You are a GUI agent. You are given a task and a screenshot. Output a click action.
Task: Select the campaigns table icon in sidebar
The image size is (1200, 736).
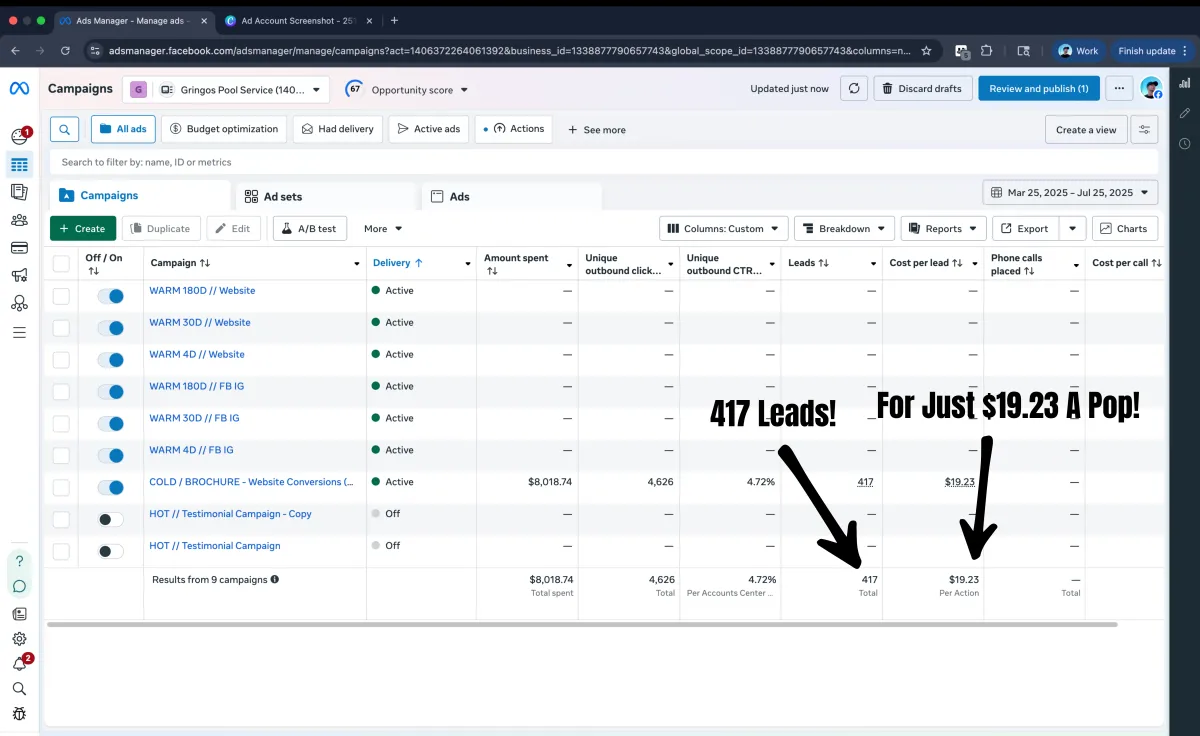coord(19,165)
